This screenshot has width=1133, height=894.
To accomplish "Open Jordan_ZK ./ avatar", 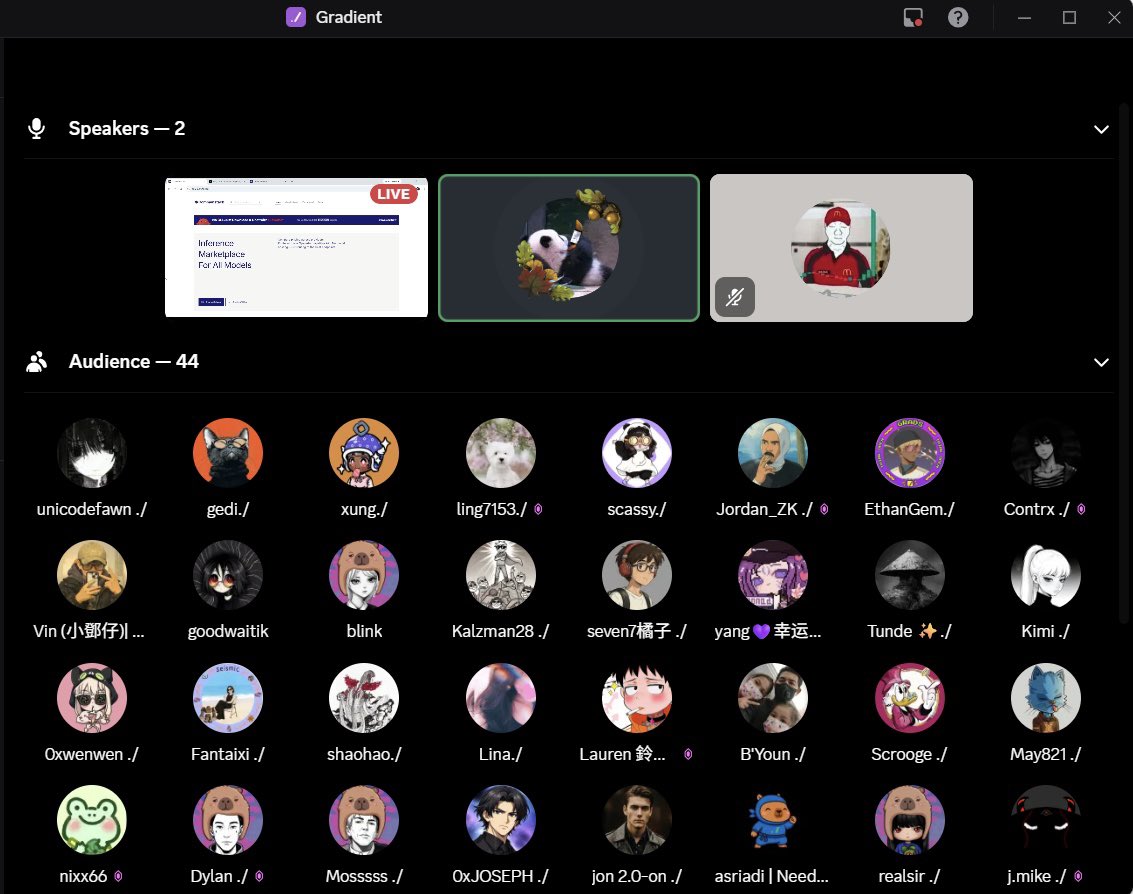I will [772, 453].
